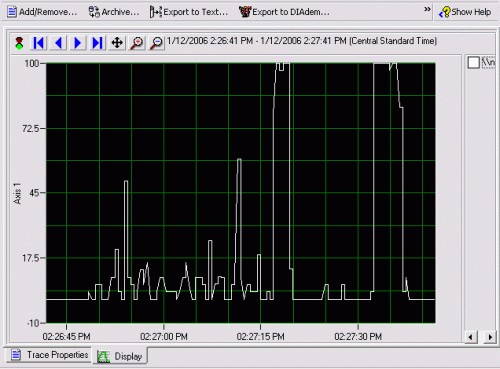Switch to the Display tab
The image size is (500, 369).
120,356
